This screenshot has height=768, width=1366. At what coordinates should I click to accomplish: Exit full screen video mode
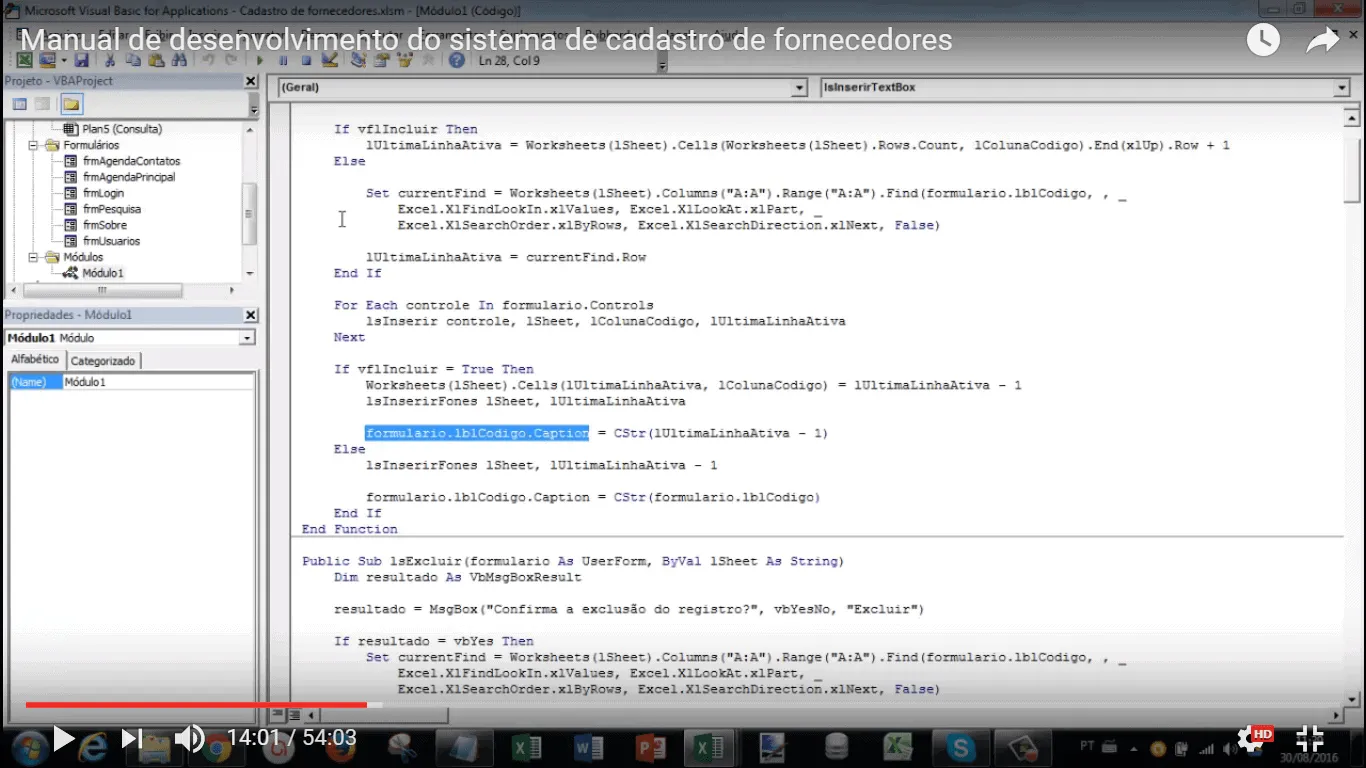1310,738
